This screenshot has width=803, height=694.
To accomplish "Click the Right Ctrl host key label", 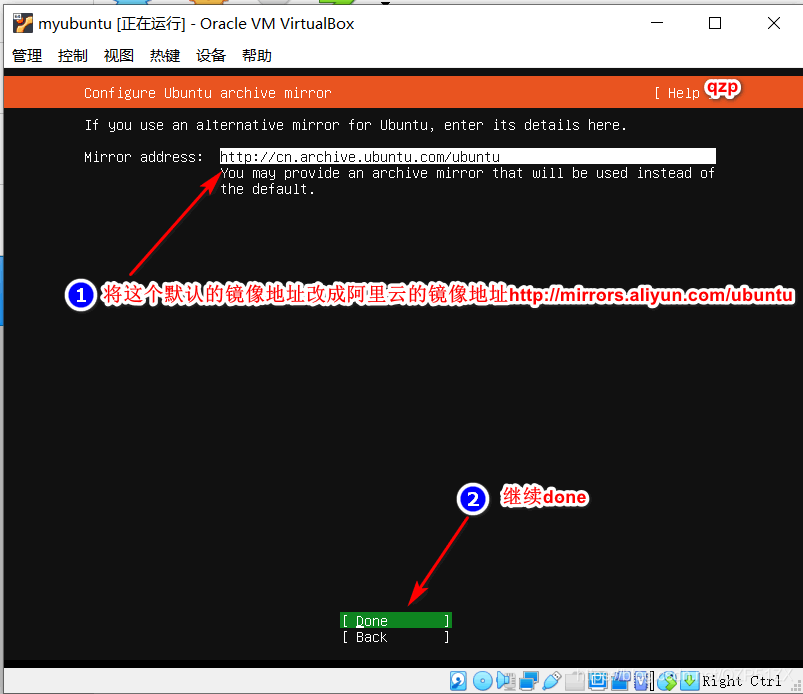I will (742, 681).
